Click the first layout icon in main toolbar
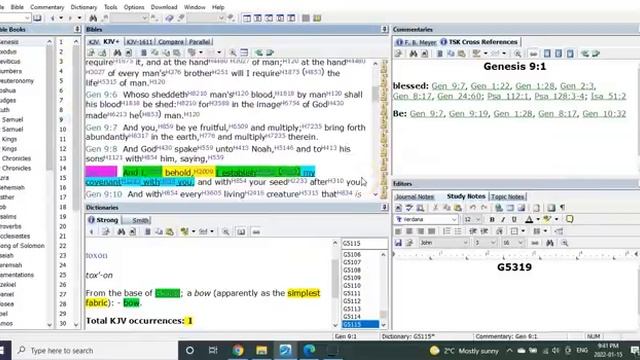 (247, 18)
